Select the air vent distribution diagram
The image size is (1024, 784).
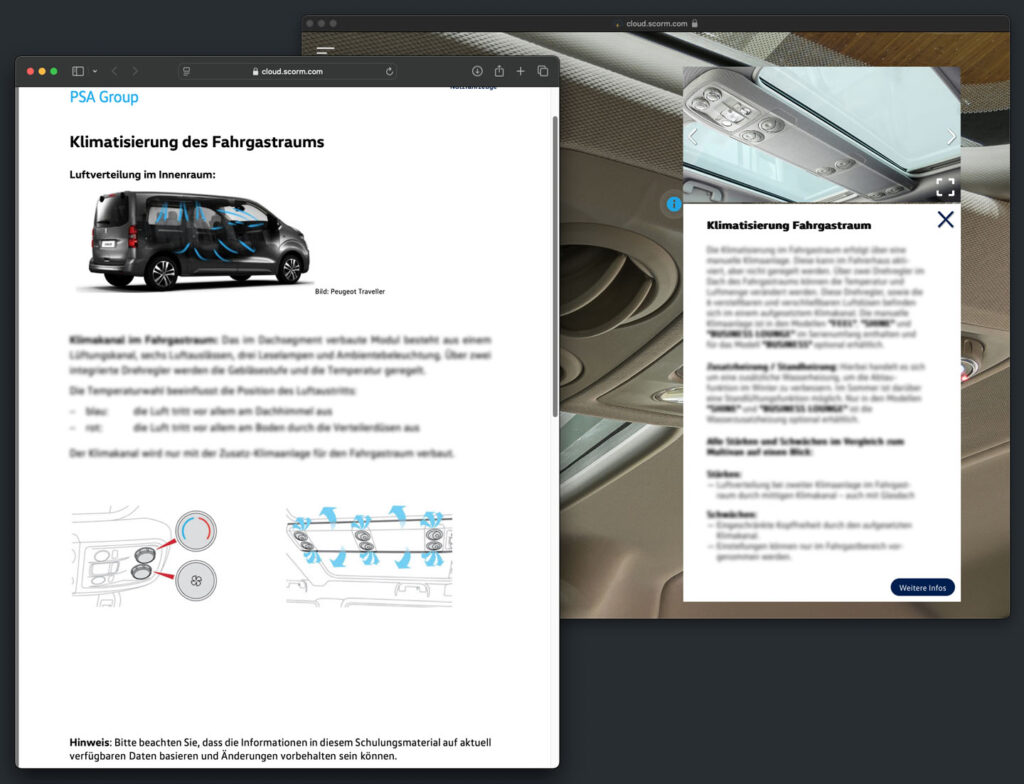coord(369,556)
